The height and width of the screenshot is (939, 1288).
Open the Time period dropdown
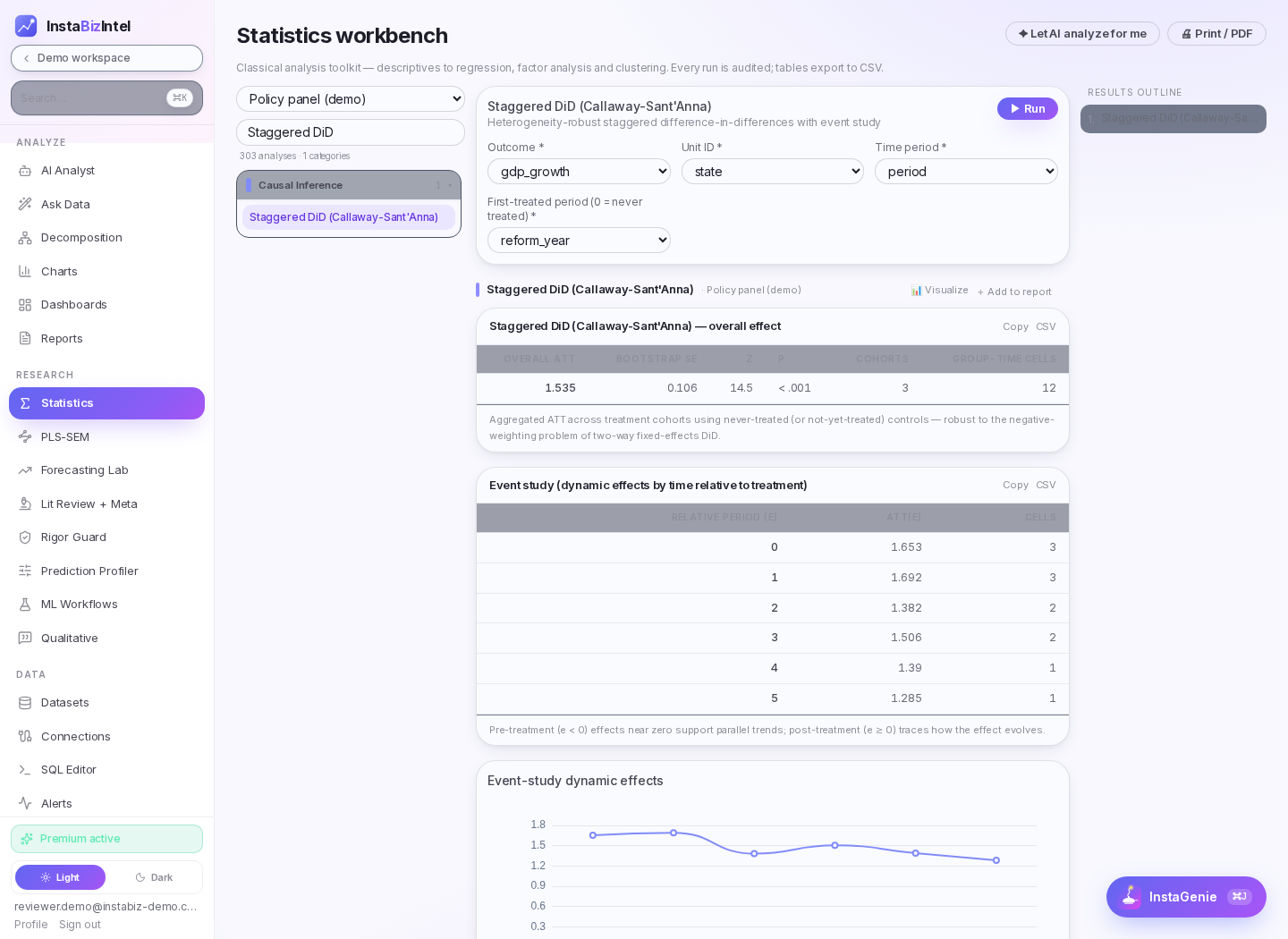(966, 172)
